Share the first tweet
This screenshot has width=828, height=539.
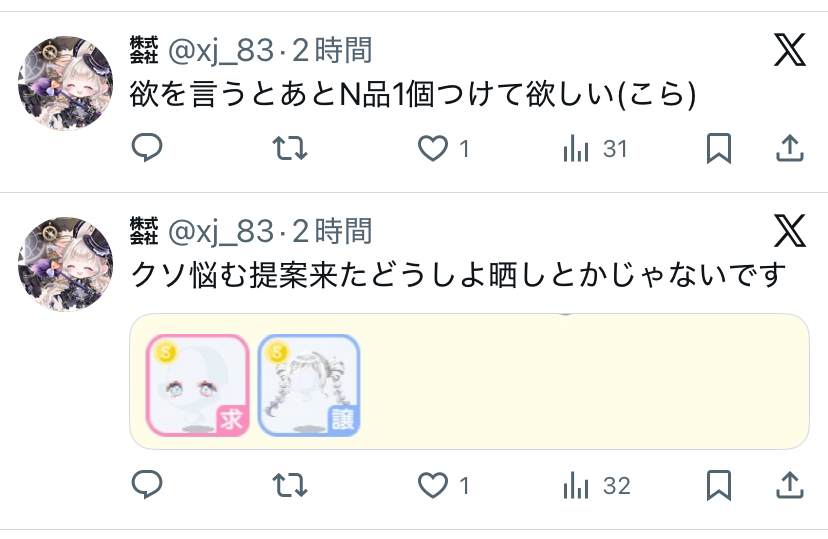[x=789, y=148]
